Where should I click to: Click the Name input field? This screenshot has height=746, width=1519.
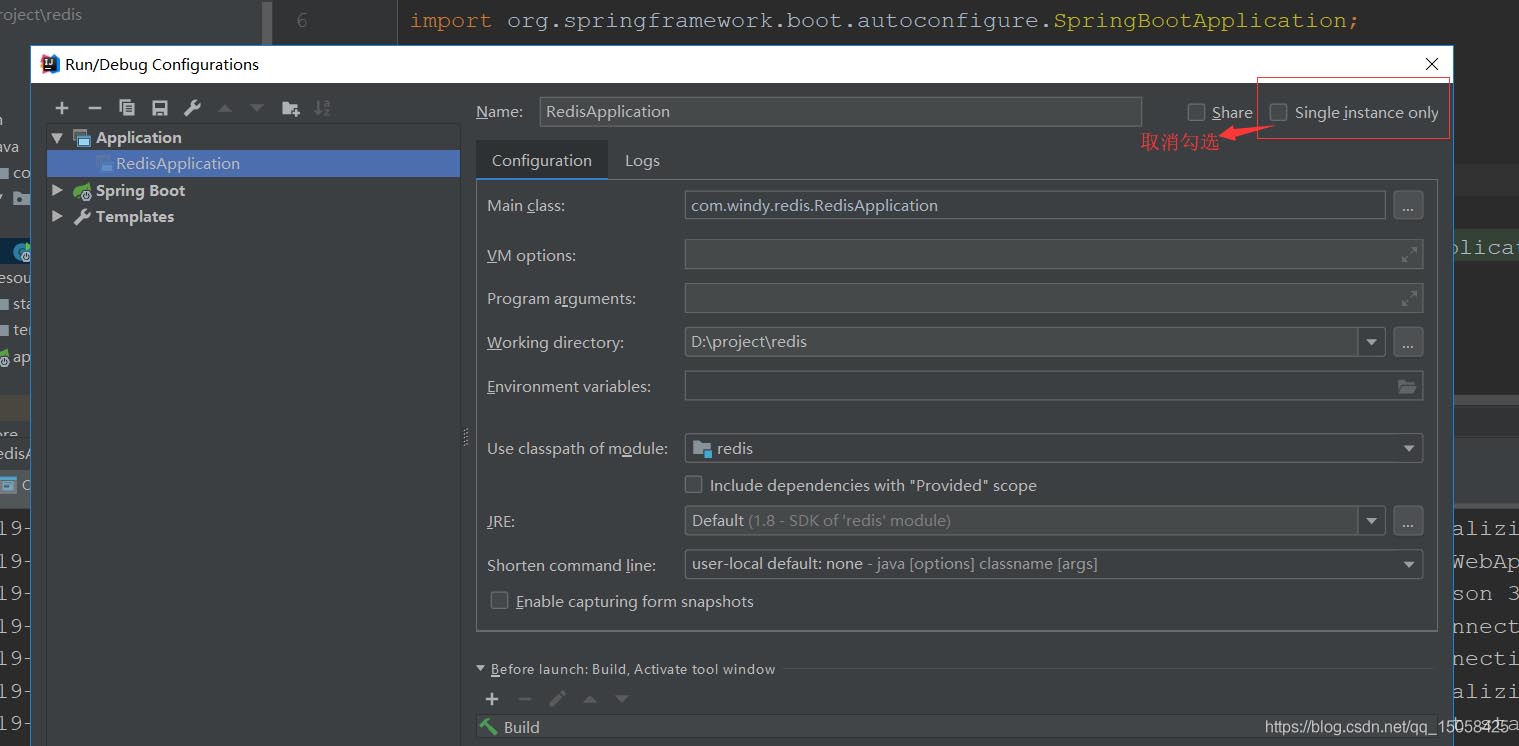840,111
